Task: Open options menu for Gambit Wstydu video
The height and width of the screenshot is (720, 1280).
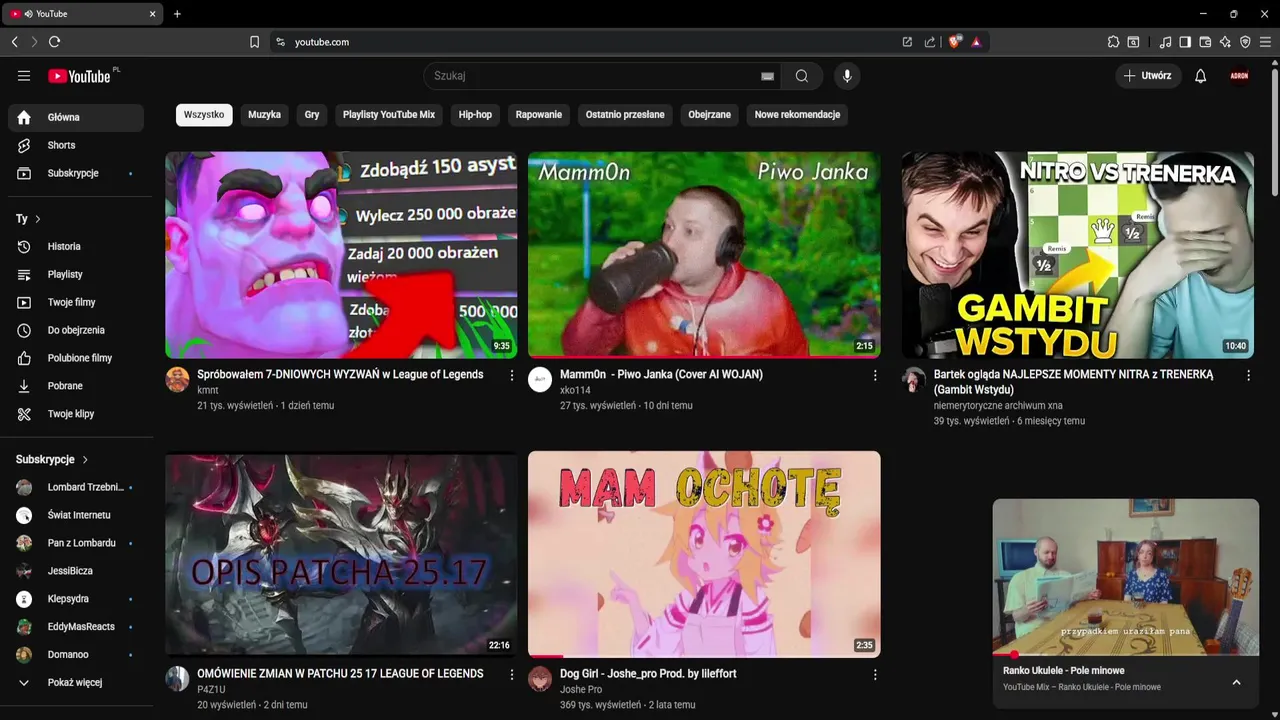Action: (1248, 375)
